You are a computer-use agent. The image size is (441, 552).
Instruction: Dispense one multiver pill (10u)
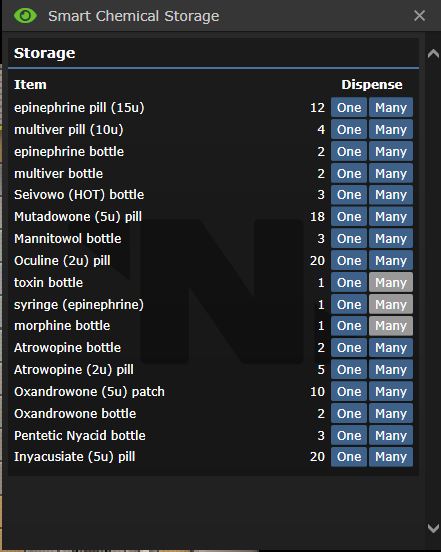click(349, 130)
